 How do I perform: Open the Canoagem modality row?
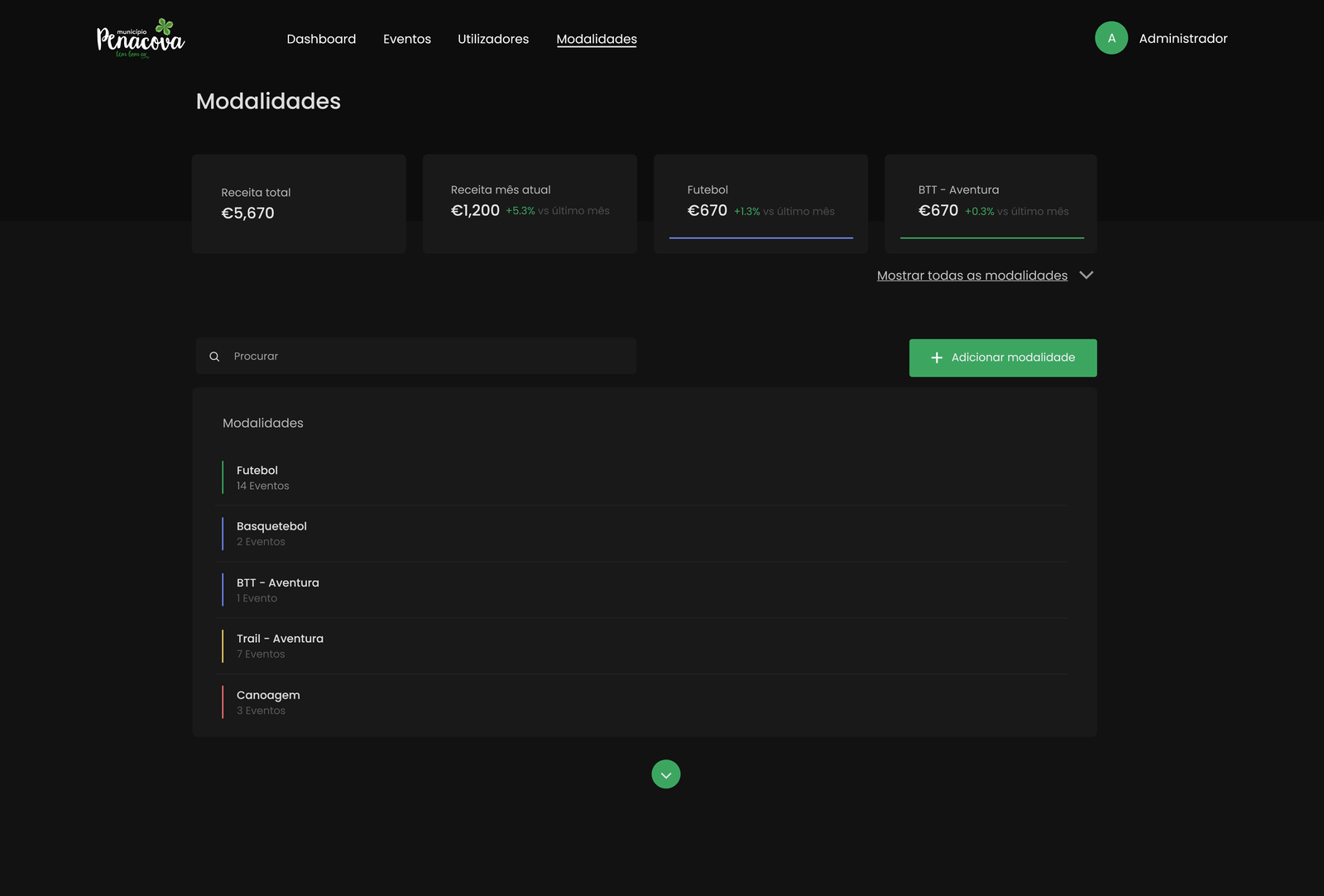(268, 702)
